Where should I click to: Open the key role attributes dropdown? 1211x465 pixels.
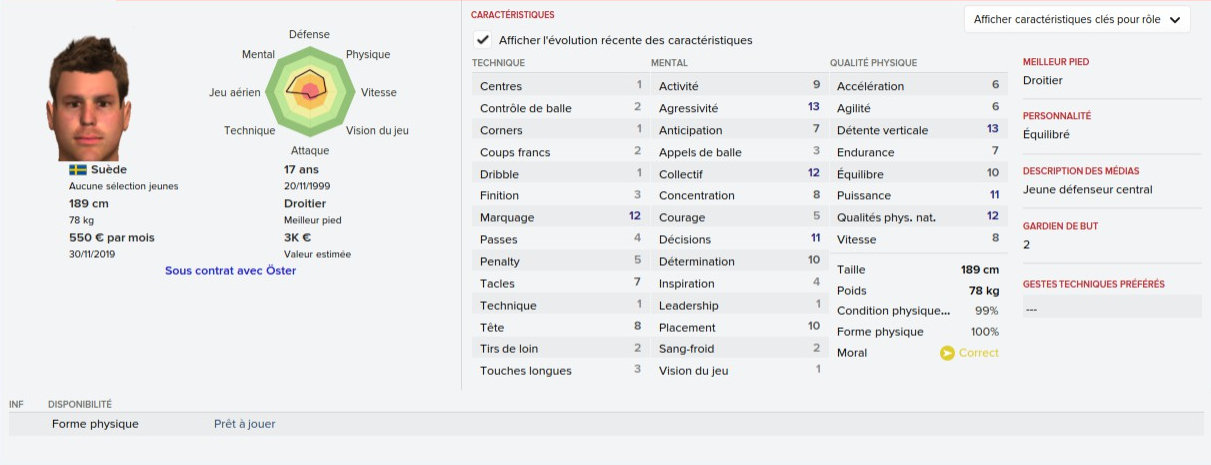(x=1077, y=19)
